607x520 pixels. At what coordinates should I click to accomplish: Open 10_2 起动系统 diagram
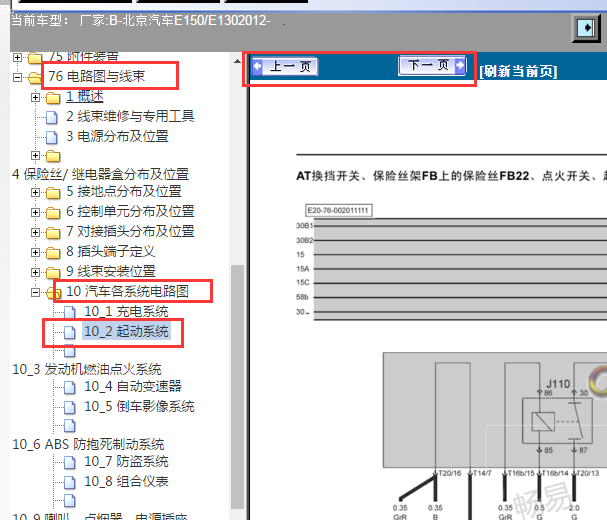click(126, 331)
